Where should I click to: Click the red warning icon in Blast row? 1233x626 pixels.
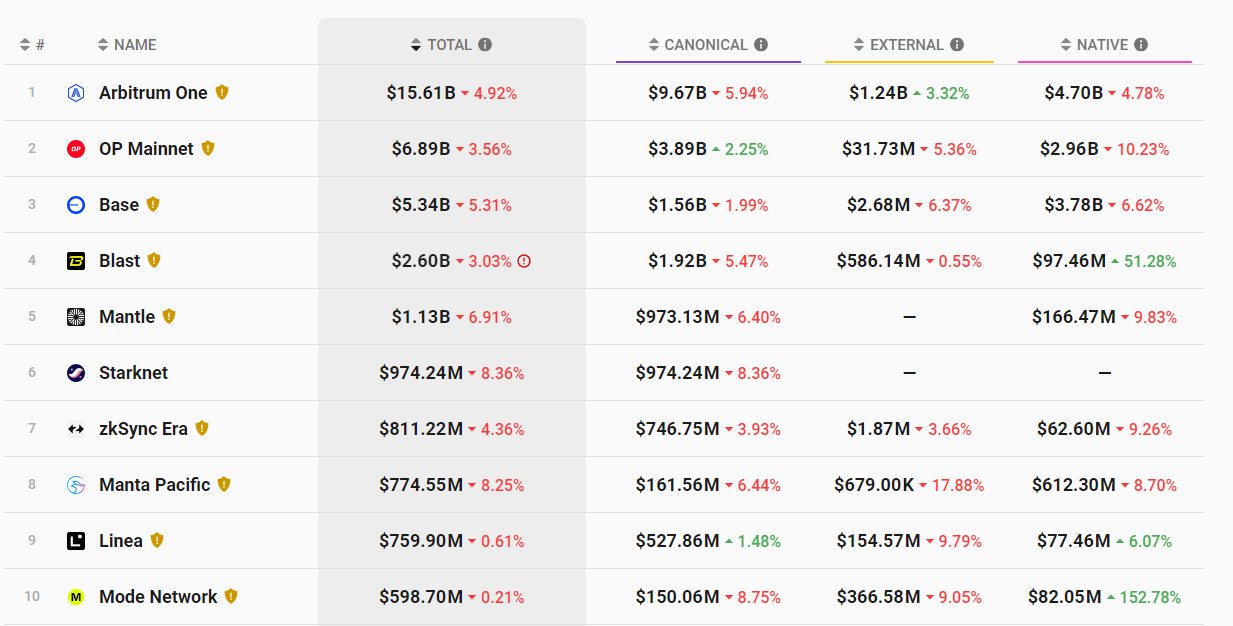tap(524, 261)
